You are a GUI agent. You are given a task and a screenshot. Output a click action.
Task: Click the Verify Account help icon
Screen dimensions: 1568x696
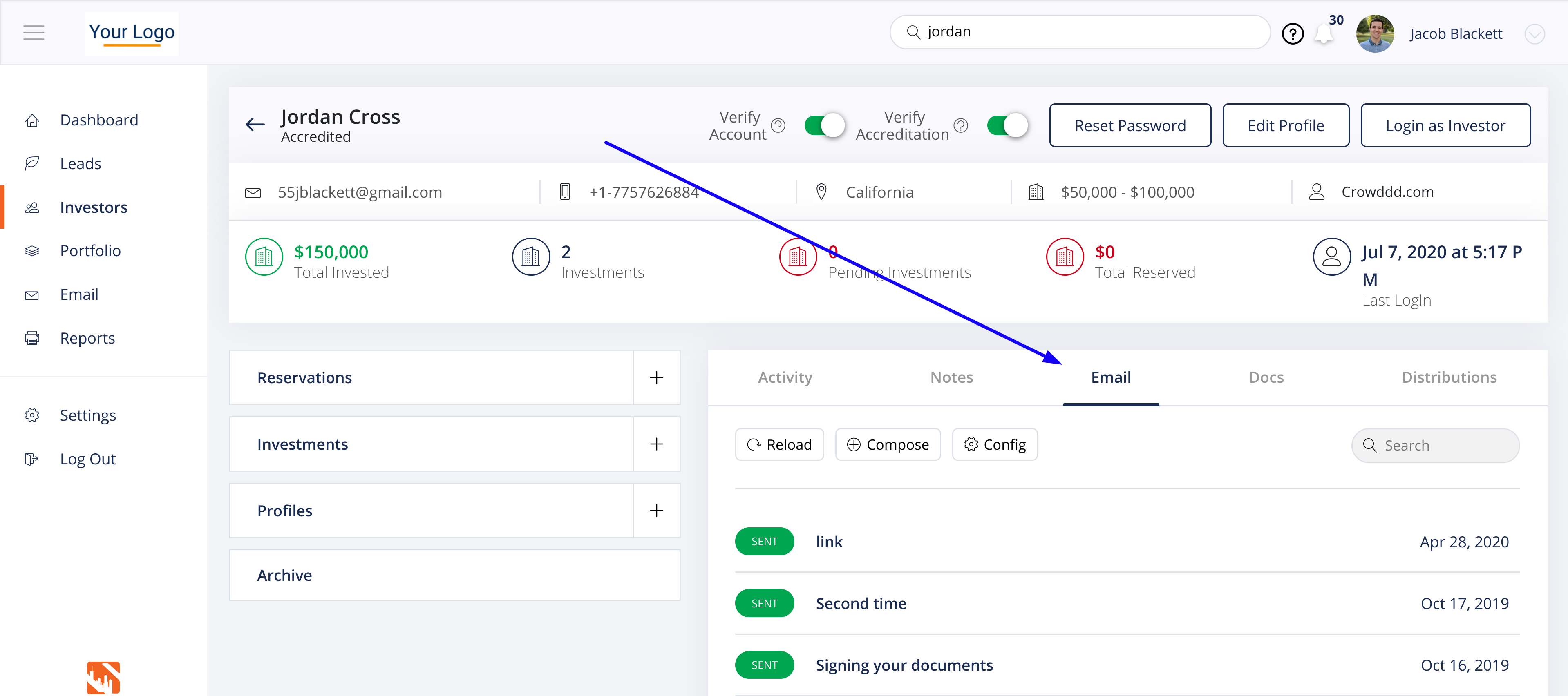[x=778, y=125]
